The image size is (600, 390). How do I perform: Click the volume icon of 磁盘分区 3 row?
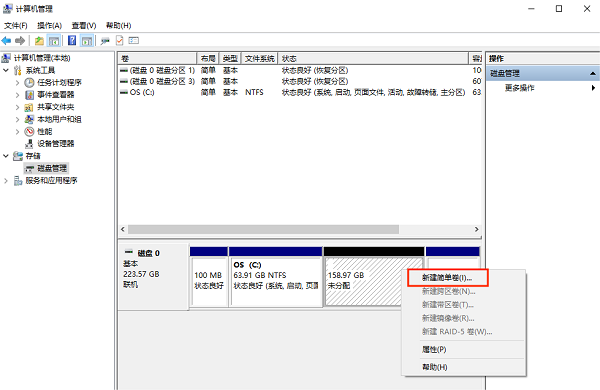click(124, 81)
